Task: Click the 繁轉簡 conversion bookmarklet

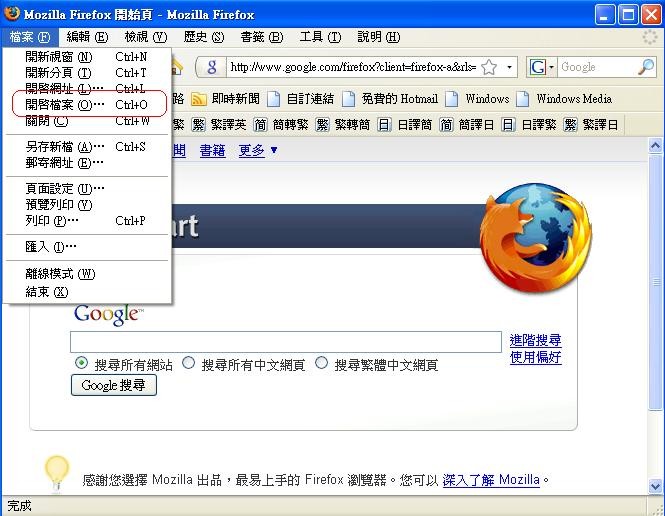Action: click(x=343, y=125)
